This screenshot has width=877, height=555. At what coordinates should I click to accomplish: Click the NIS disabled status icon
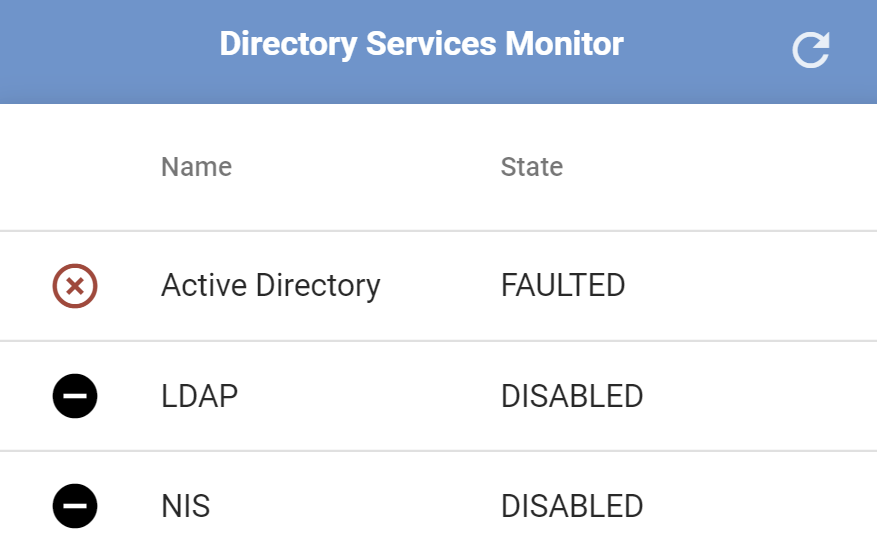75,506
